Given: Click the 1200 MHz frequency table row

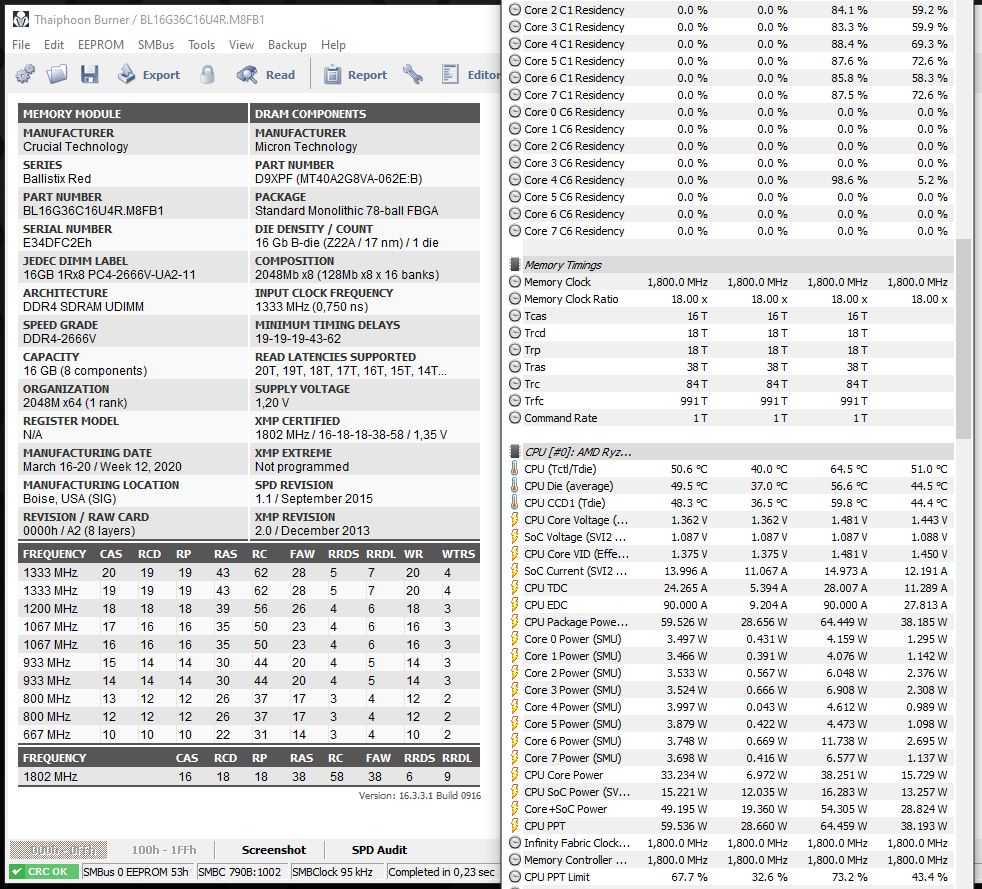Looking at the screenshot, I should [249, 609].
